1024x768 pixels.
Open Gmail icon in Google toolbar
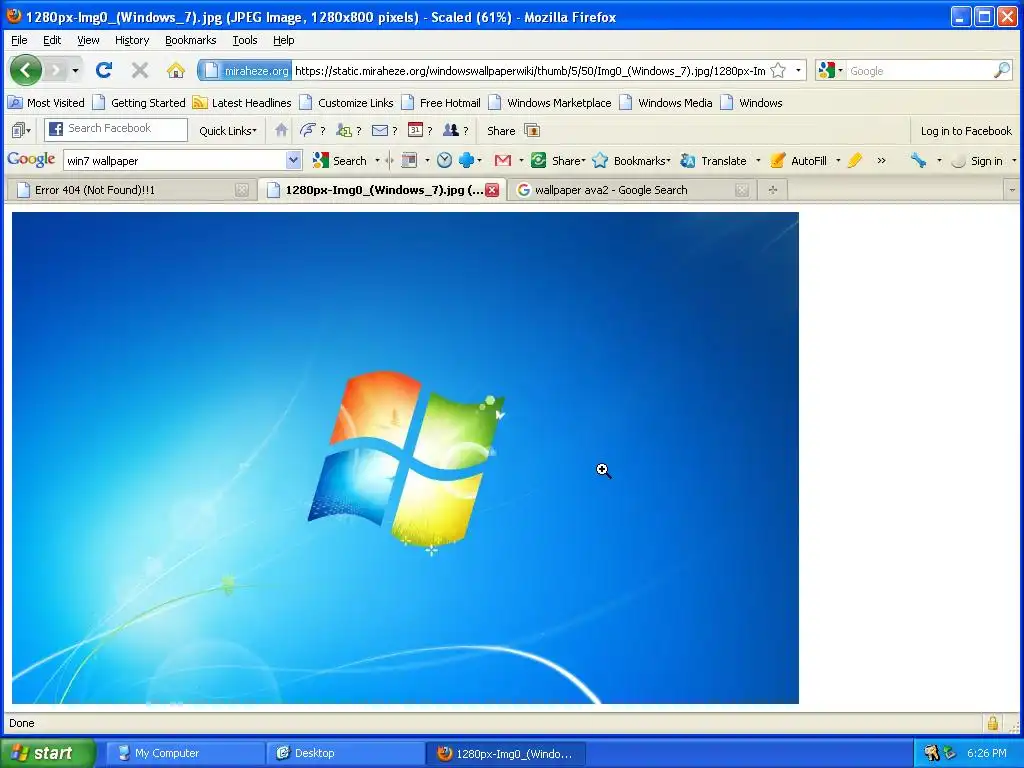pos(502,161)
